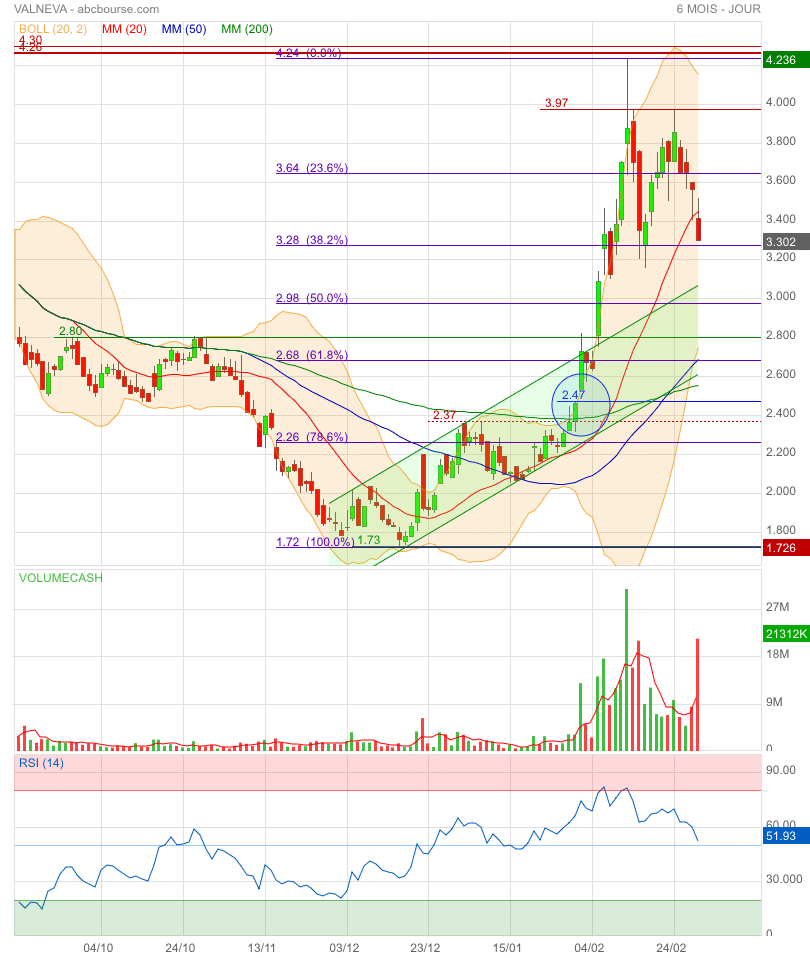Click the "1.800" price axis label
The width and height of the screenshot is (810, 958).
pyautogui.click(x=781, y=530)
